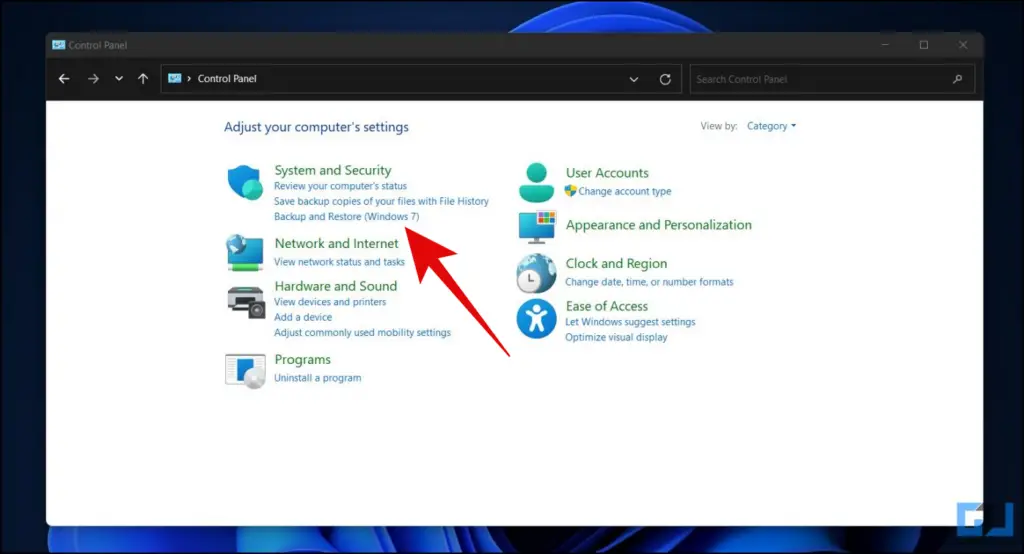The image size is (1024, 554).
Task: Click the Network and Internet globe icon
Action: coord(245,252)
